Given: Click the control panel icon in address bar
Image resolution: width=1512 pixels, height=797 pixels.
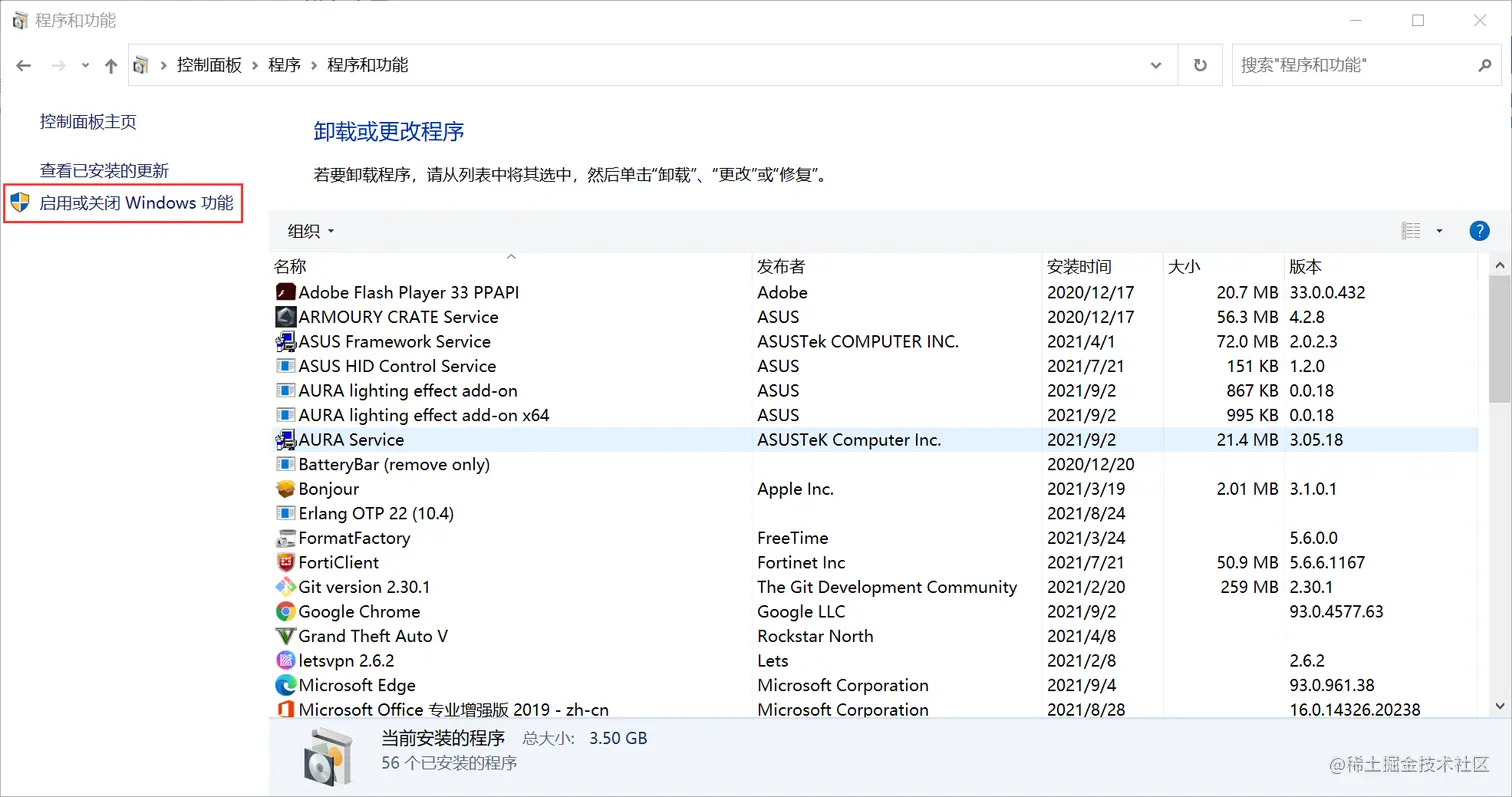Looking at the screenshot, I should (141, 65).
